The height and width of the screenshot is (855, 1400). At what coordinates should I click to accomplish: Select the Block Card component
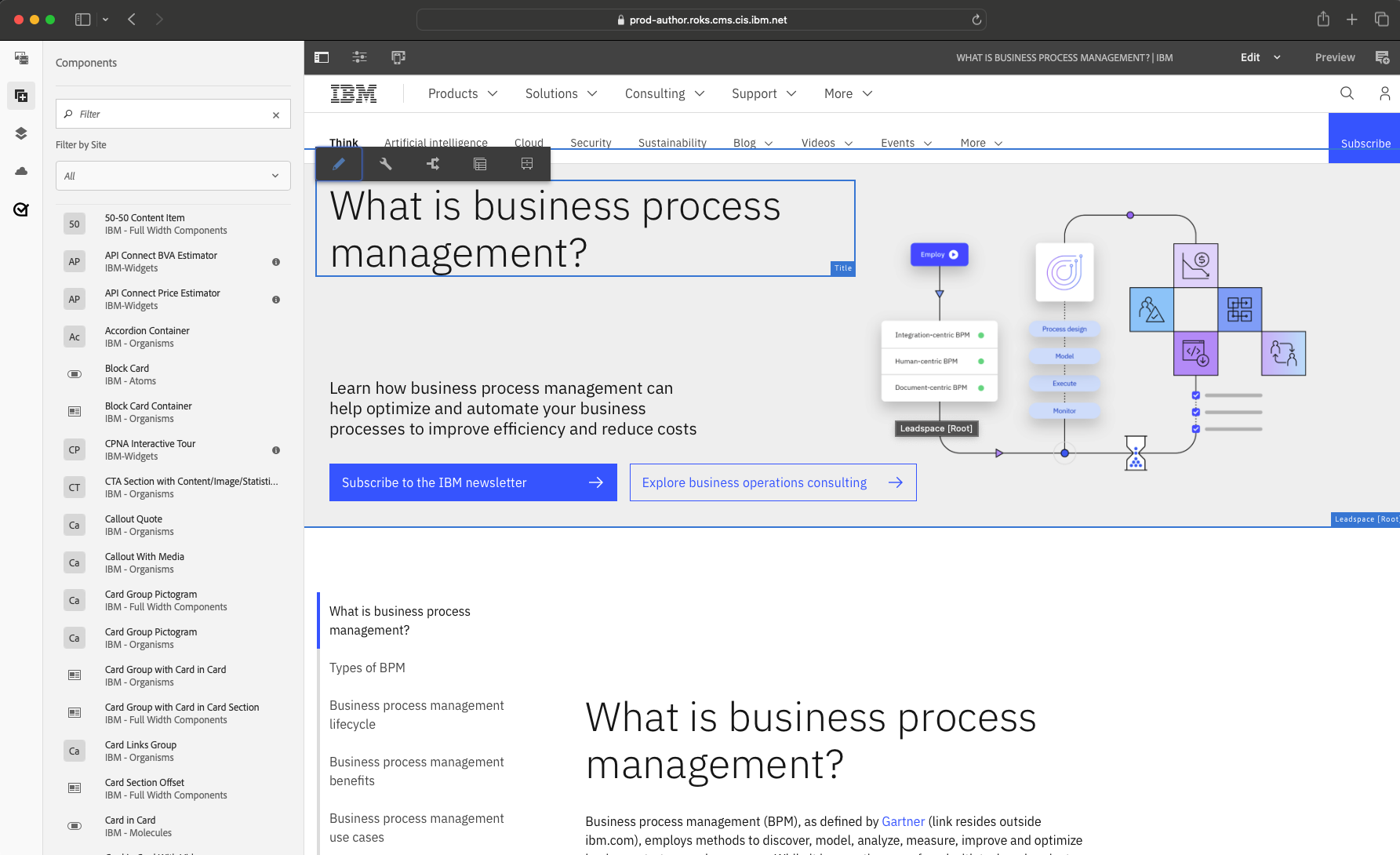click(x=173, y=375)
